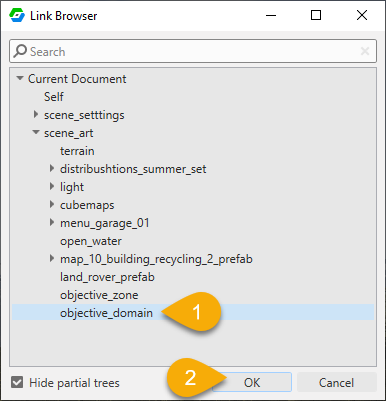Click the Cancel button
The width and height of the screenshot is (386, 401).
336,382
